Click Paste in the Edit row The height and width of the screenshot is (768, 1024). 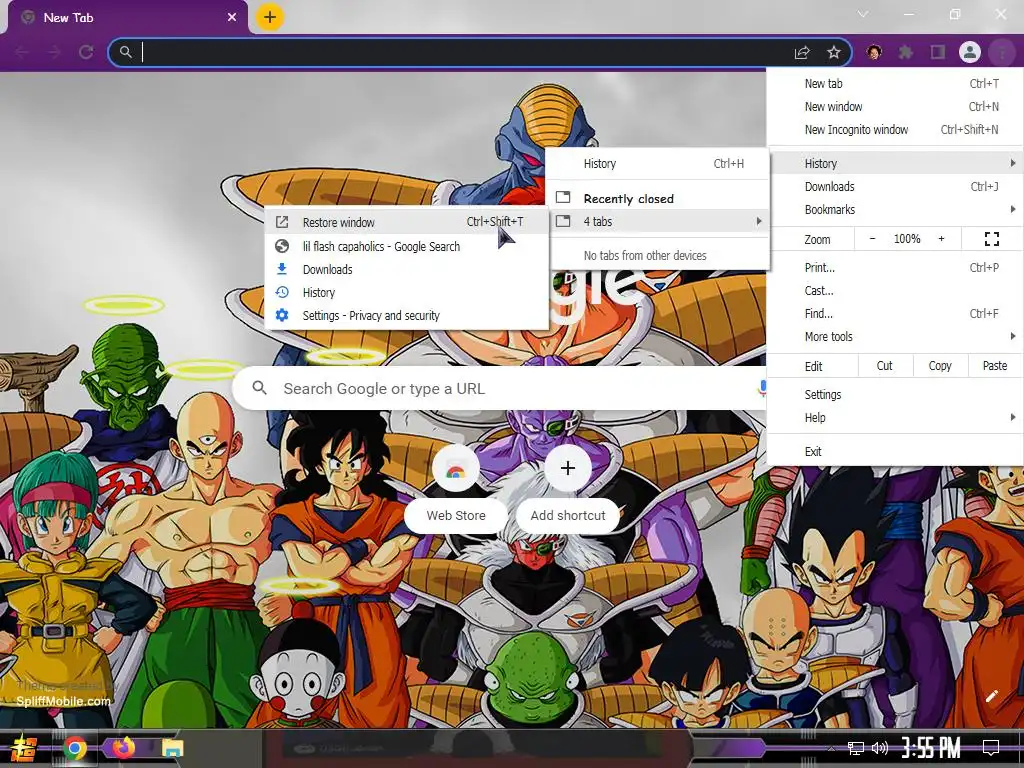coord(995,366)
